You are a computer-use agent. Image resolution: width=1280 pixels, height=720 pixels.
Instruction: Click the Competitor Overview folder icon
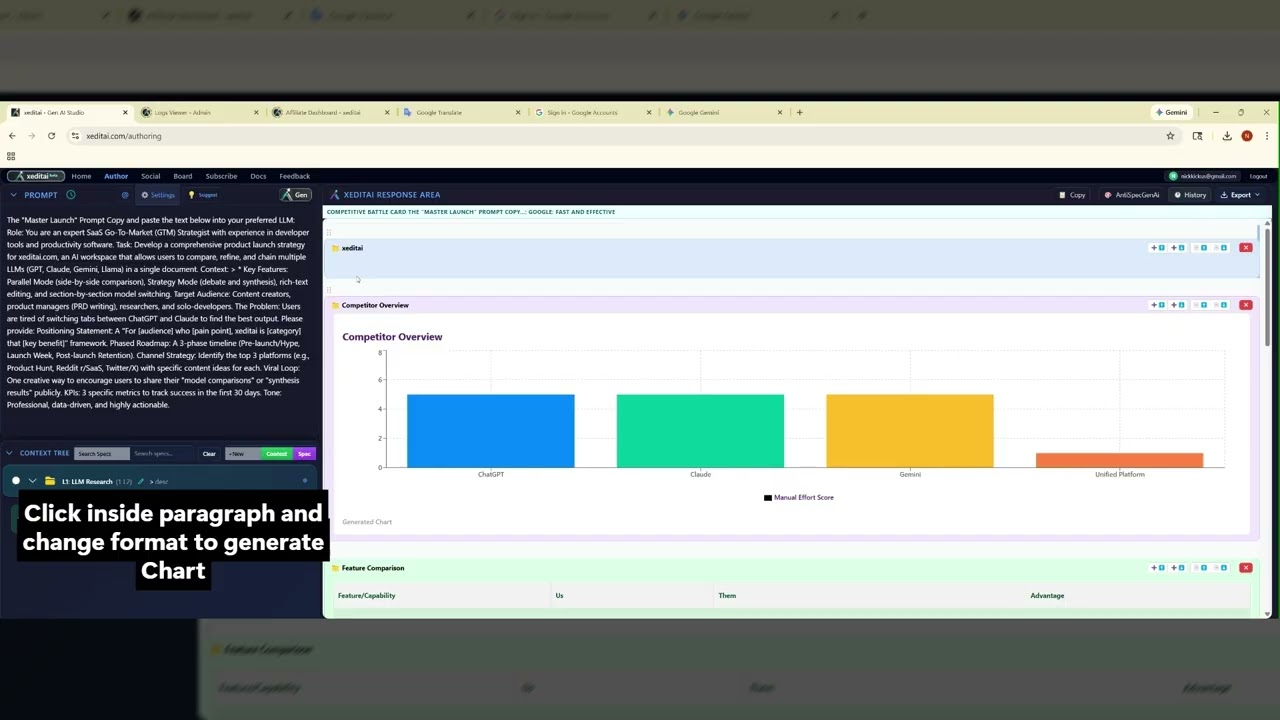tap(335, 305)
